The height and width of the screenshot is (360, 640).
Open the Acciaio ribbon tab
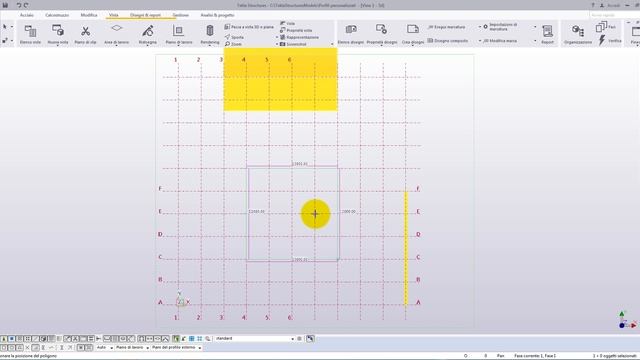(27, 15)
